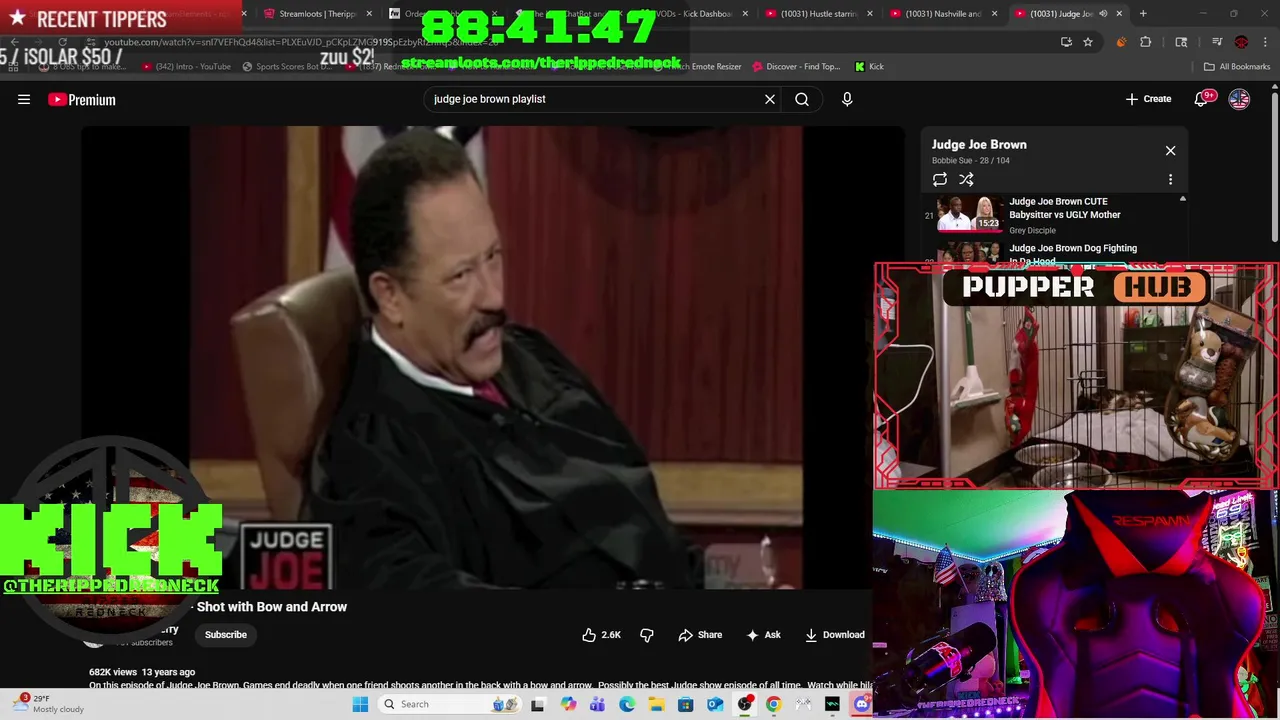Open Outlook from the taskbar
1280x720 pixels.
(715, 704)
